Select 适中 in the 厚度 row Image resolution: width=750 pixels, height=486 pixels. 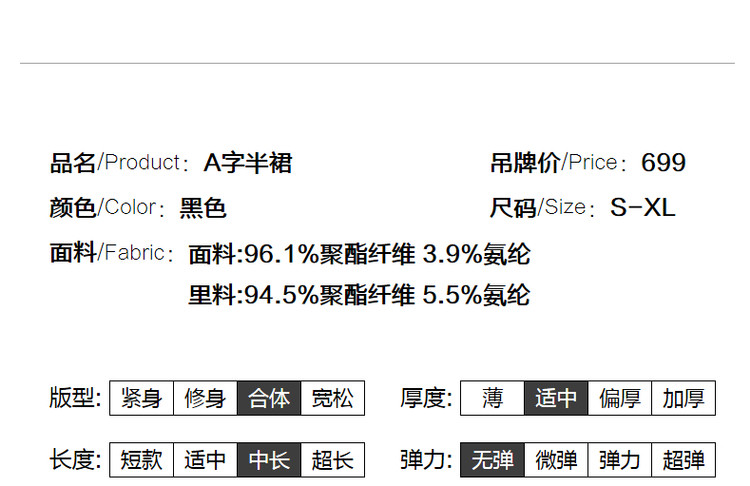click(x=556, y=398)
